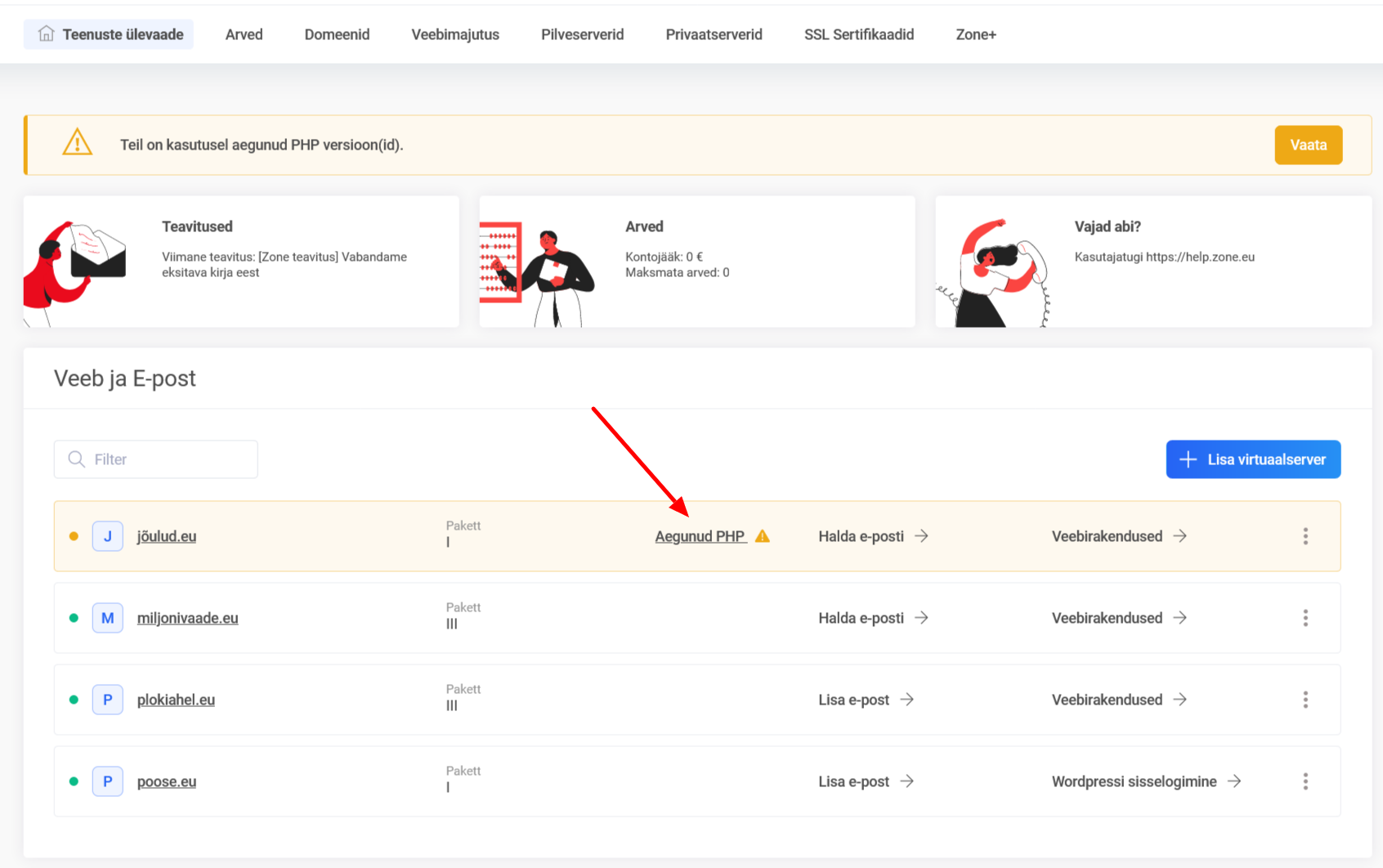Open three-dot menu for plokiahel.eu row

coord(1305,700)
